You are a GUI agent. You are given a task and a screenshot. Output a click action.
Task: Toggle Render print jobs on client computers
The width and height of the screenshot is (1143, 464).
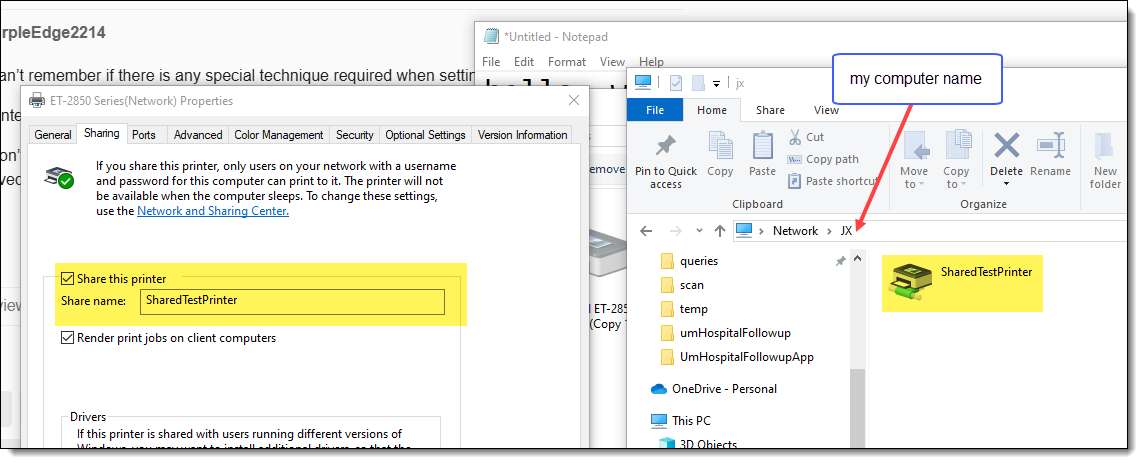tap(67, 338)
